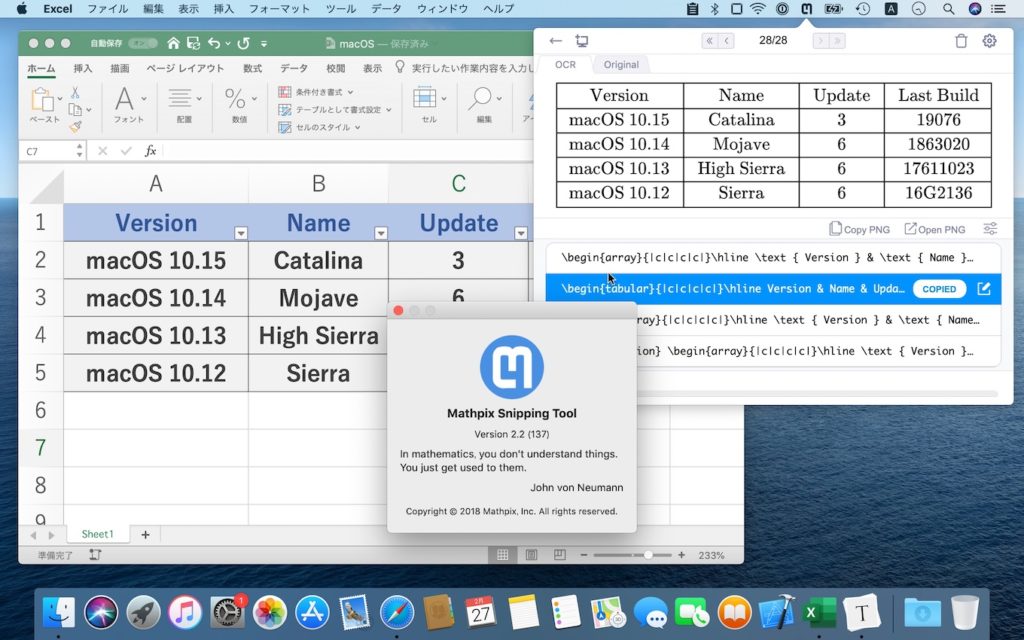The image size is (1024, 640).
Task: Open the Version column filter dropdown
Action: pyautogui.click(x=240, y=232)
